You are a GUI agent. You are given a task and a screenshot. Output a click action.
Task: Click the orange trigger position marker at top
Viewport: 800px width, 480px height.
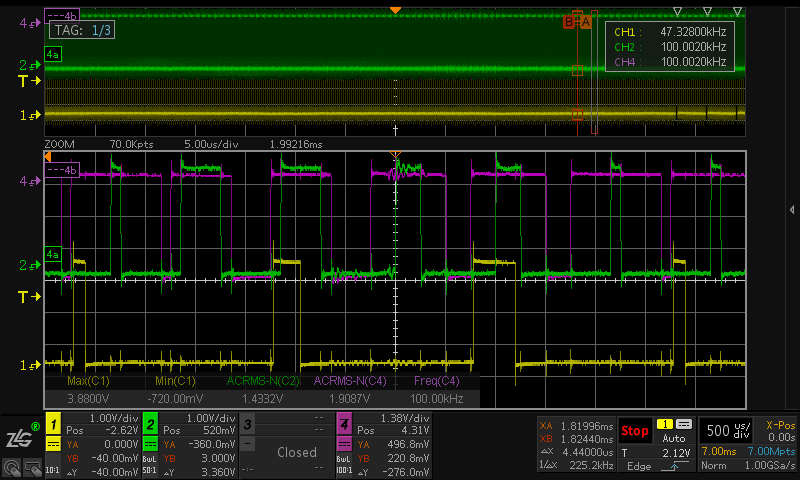click(395, 9)
